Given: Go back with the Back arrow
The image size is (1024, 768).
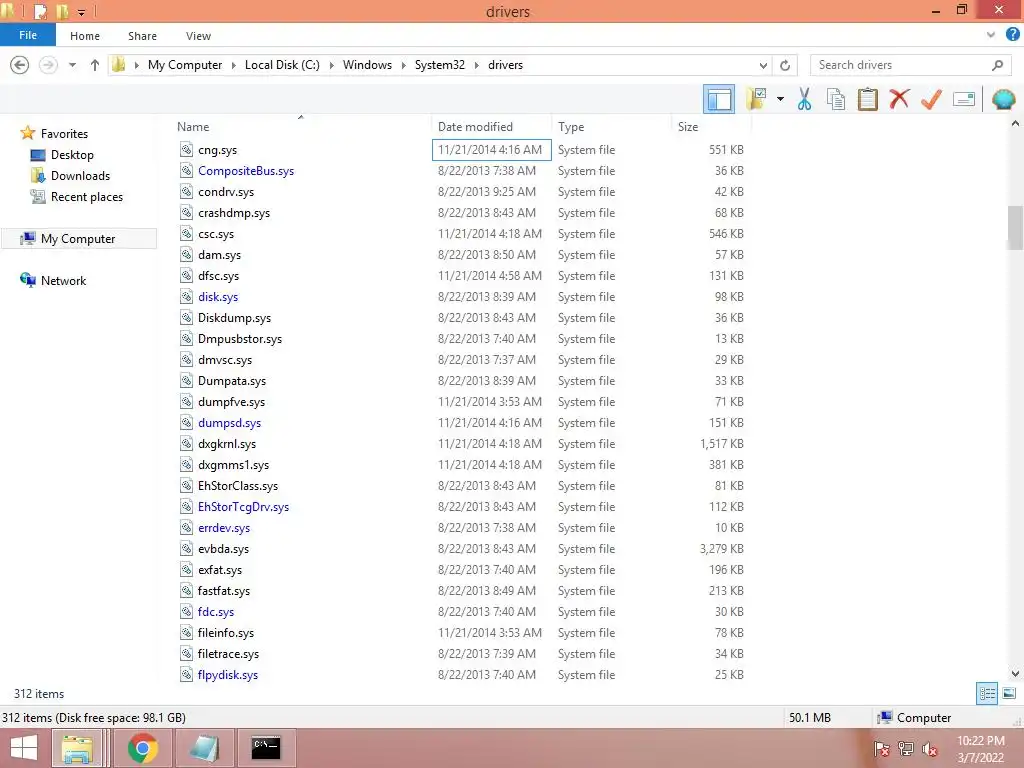Looking at the screenshot, I should click(x=20, y=65).
